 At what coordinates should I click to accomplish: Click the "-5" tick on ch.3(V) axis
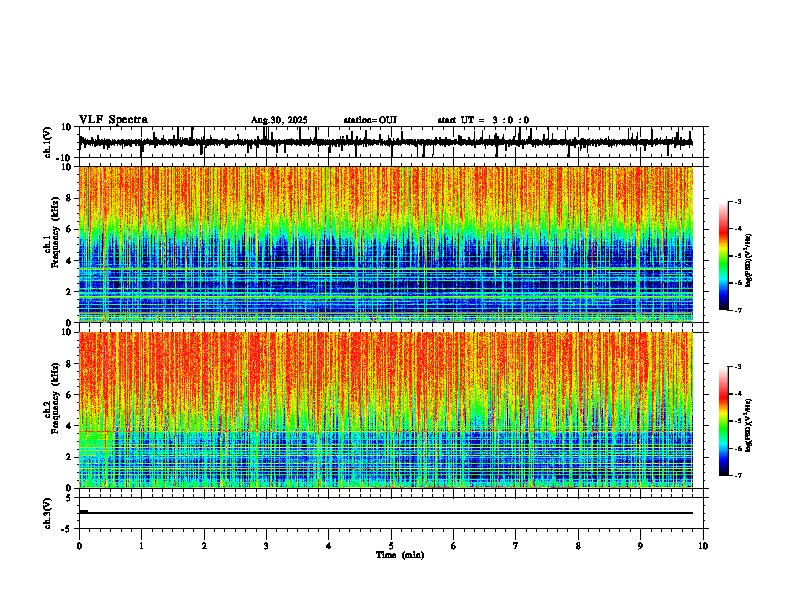[67, 529]
